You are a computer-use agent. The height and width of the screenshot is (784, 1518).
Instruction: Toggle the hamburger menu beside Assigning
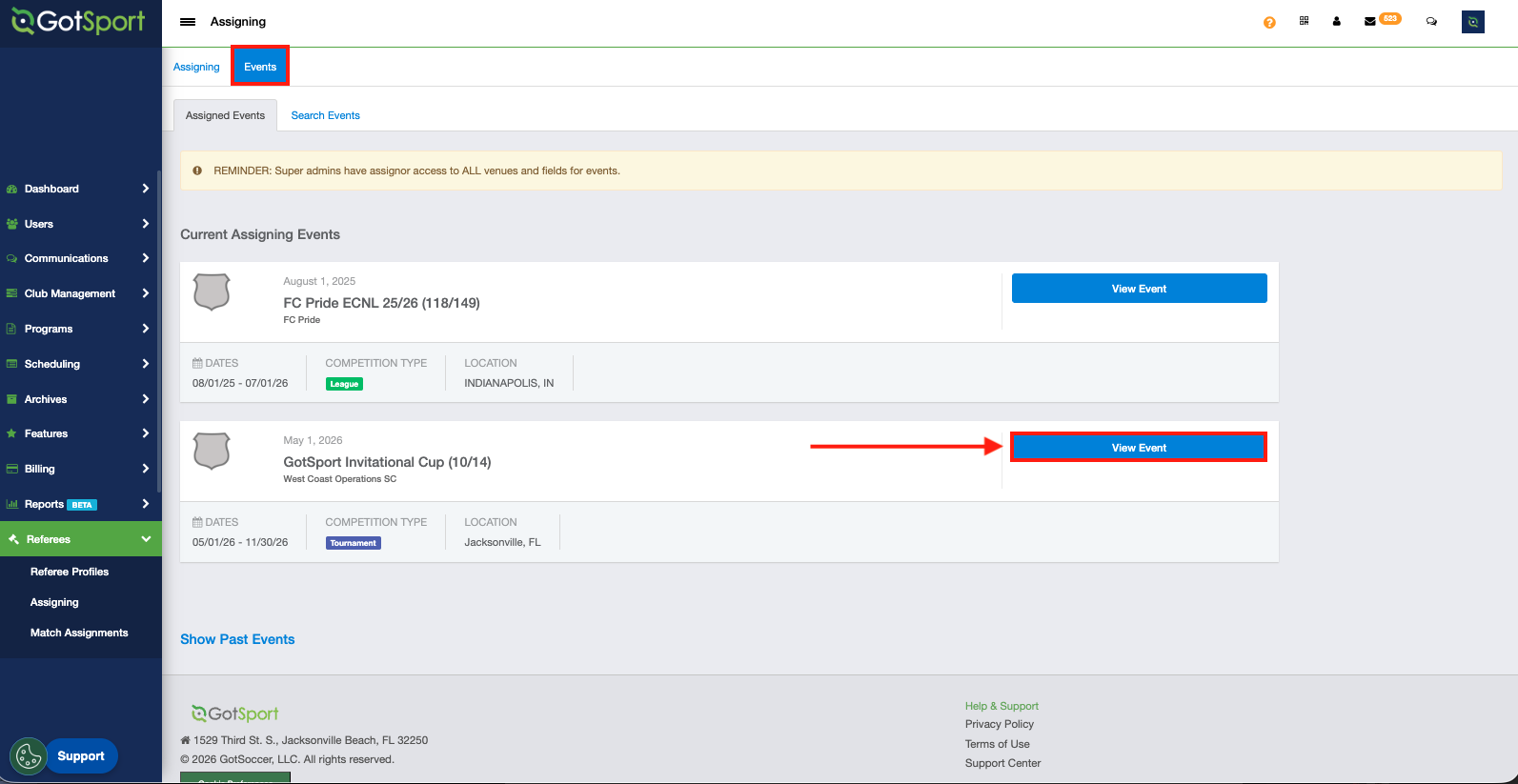pos(188,21)
